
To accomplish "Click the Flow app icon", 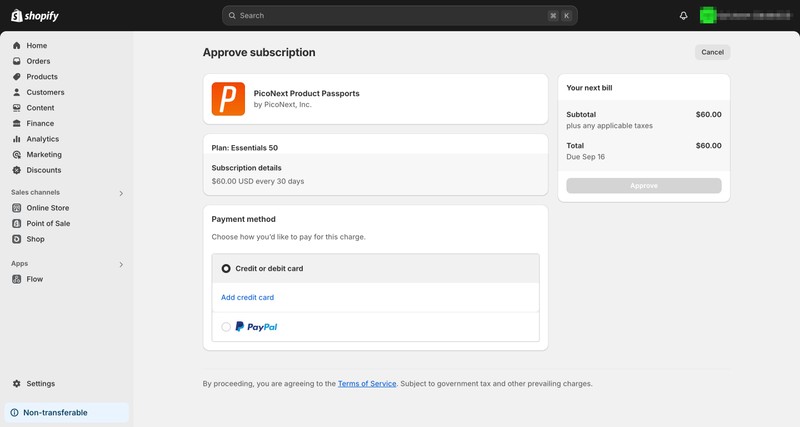I will (x=17, y=279).
